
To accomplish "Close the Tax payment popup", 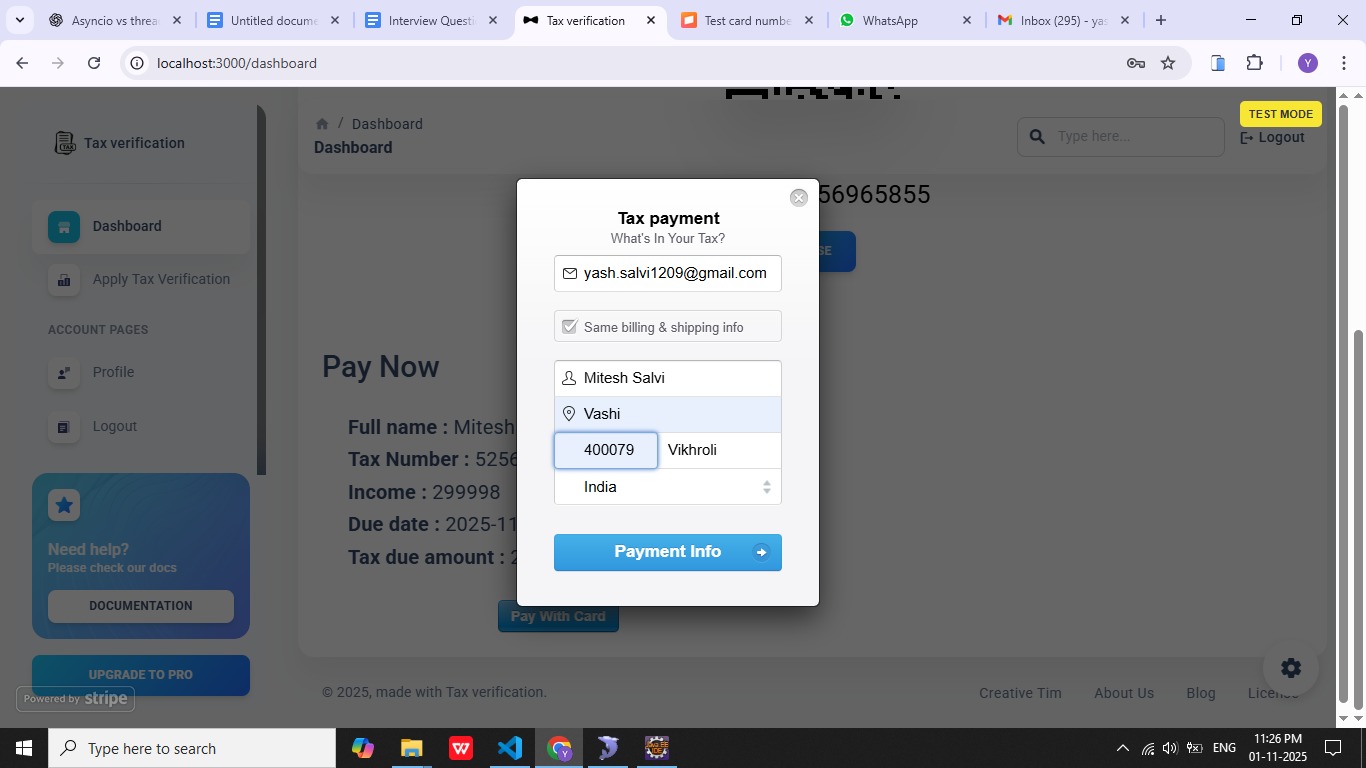I will [x=798, y=198].
